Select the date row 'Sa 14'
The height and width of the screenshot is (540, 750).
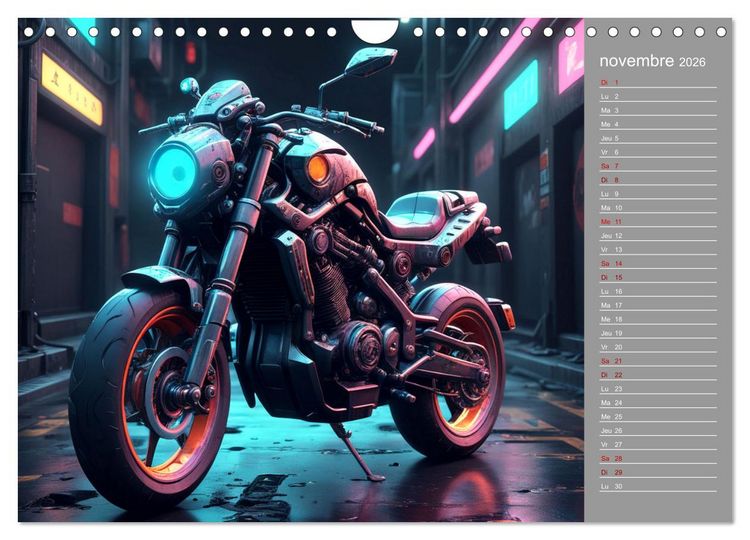658,264
